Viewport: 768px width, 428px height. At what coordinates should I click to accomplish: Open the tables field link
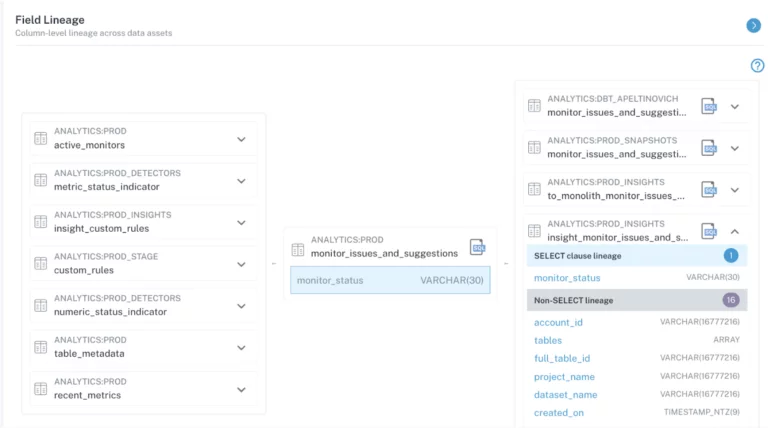pyautogui.click(x=548, y=340)
